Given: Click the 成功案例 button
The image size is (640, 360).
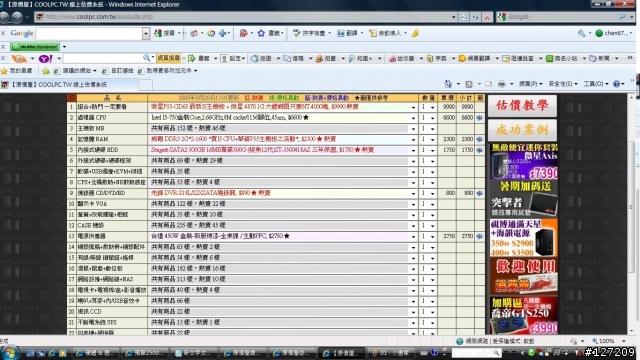Looking at the screenshot, I should tap(522, 130).
